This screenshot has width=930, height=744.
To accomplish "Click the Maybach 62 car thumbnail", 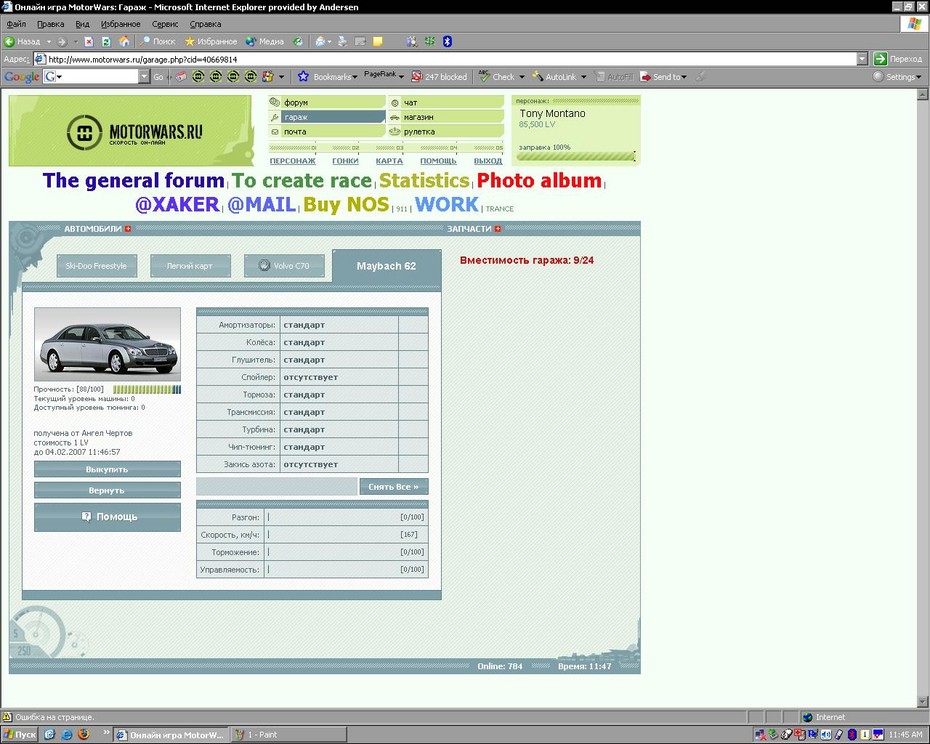I will pyautogui.click(x=107, y=344).
